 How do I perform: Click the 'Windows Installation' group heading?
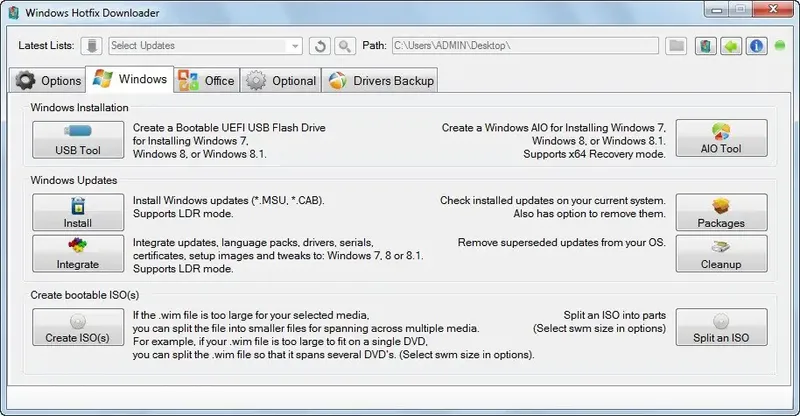click(79, 108)
